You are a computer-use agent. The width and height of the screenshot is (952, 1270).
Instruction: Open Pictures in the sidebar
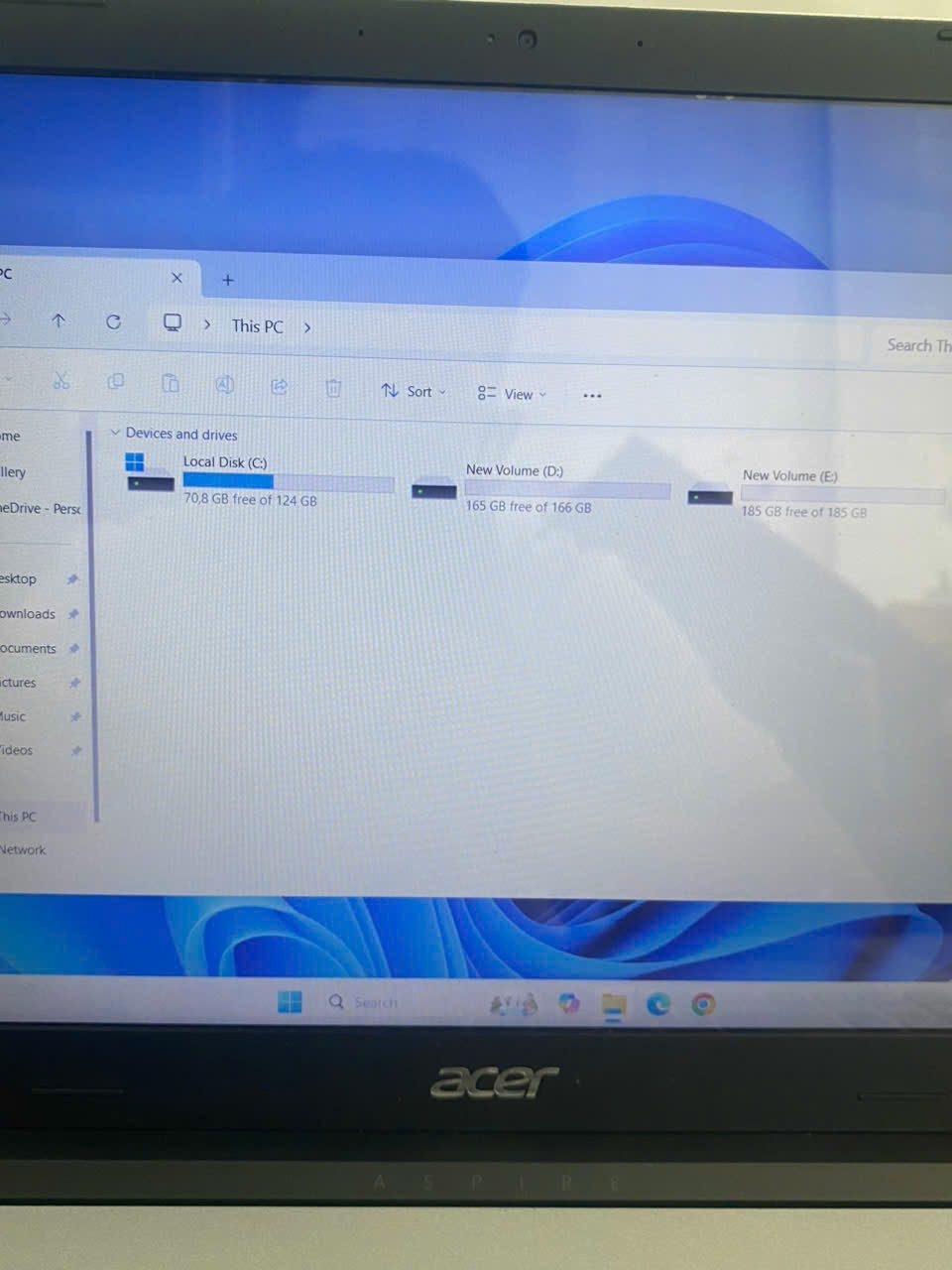tap(18, 683)
